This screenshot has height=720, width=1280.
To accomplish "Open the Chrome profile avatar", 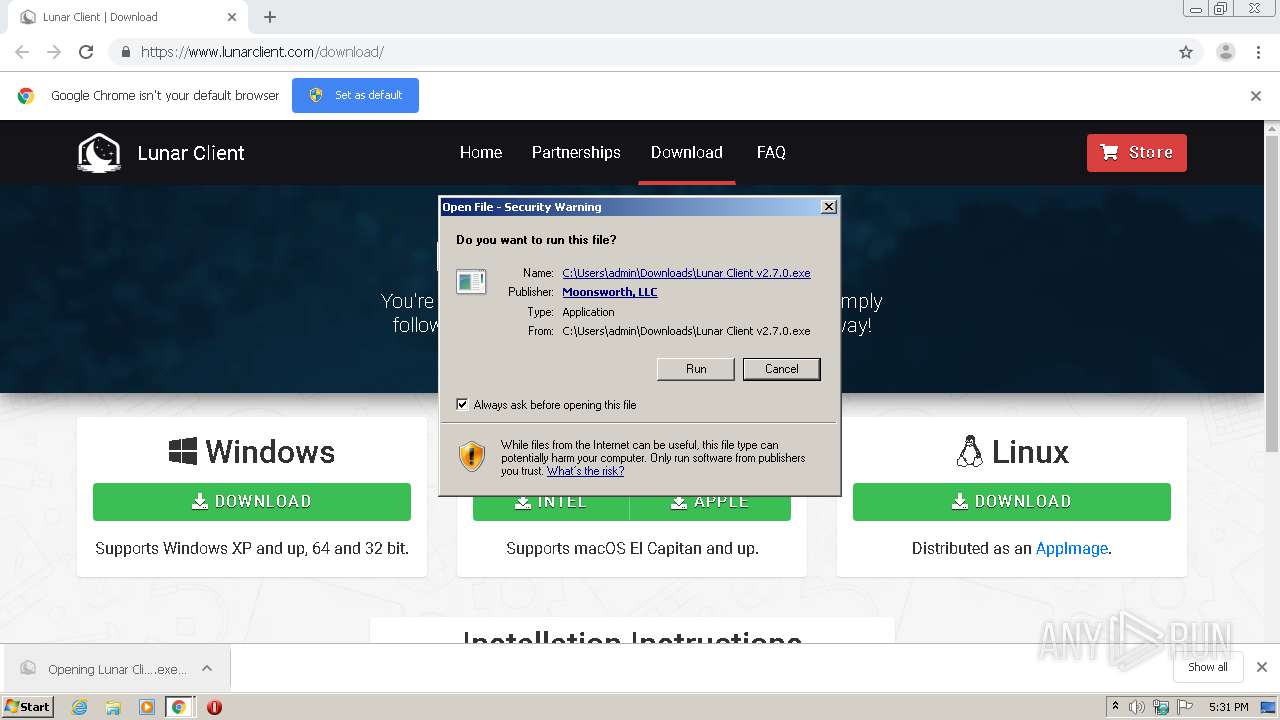I will click(x=1225, y=52).
